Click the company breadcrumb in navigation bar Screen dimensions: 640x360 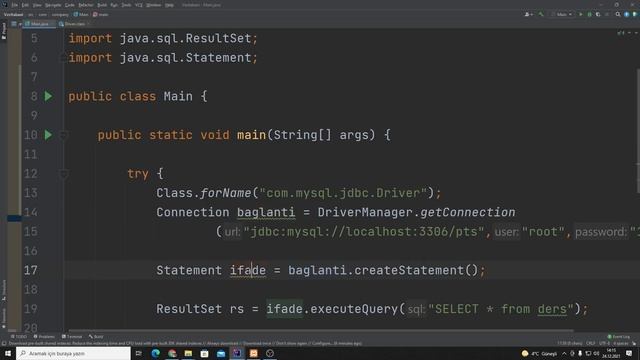click(x=60, y=14)
